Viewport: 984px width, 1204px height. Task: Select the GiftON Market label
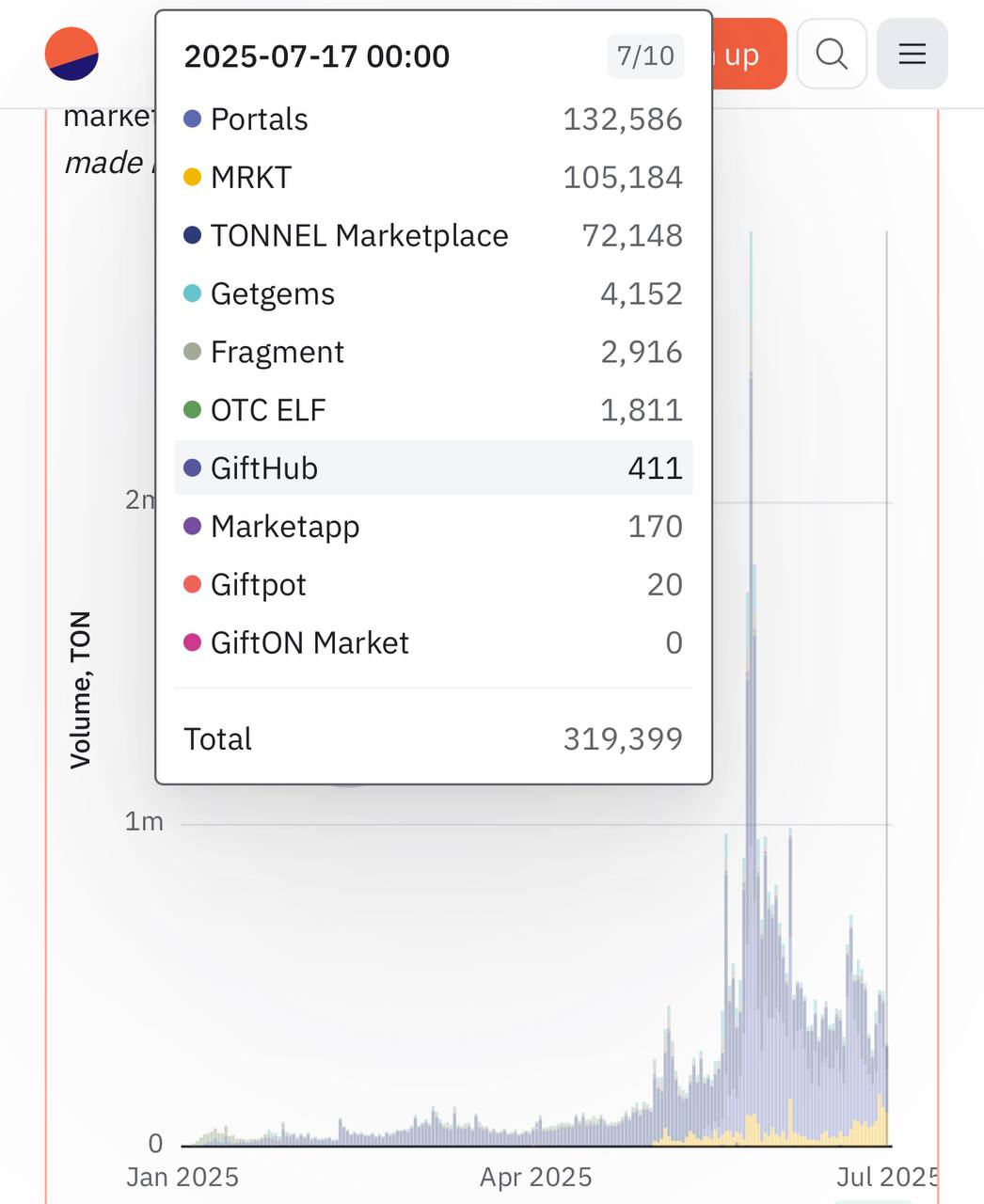[x=309, y=643]
